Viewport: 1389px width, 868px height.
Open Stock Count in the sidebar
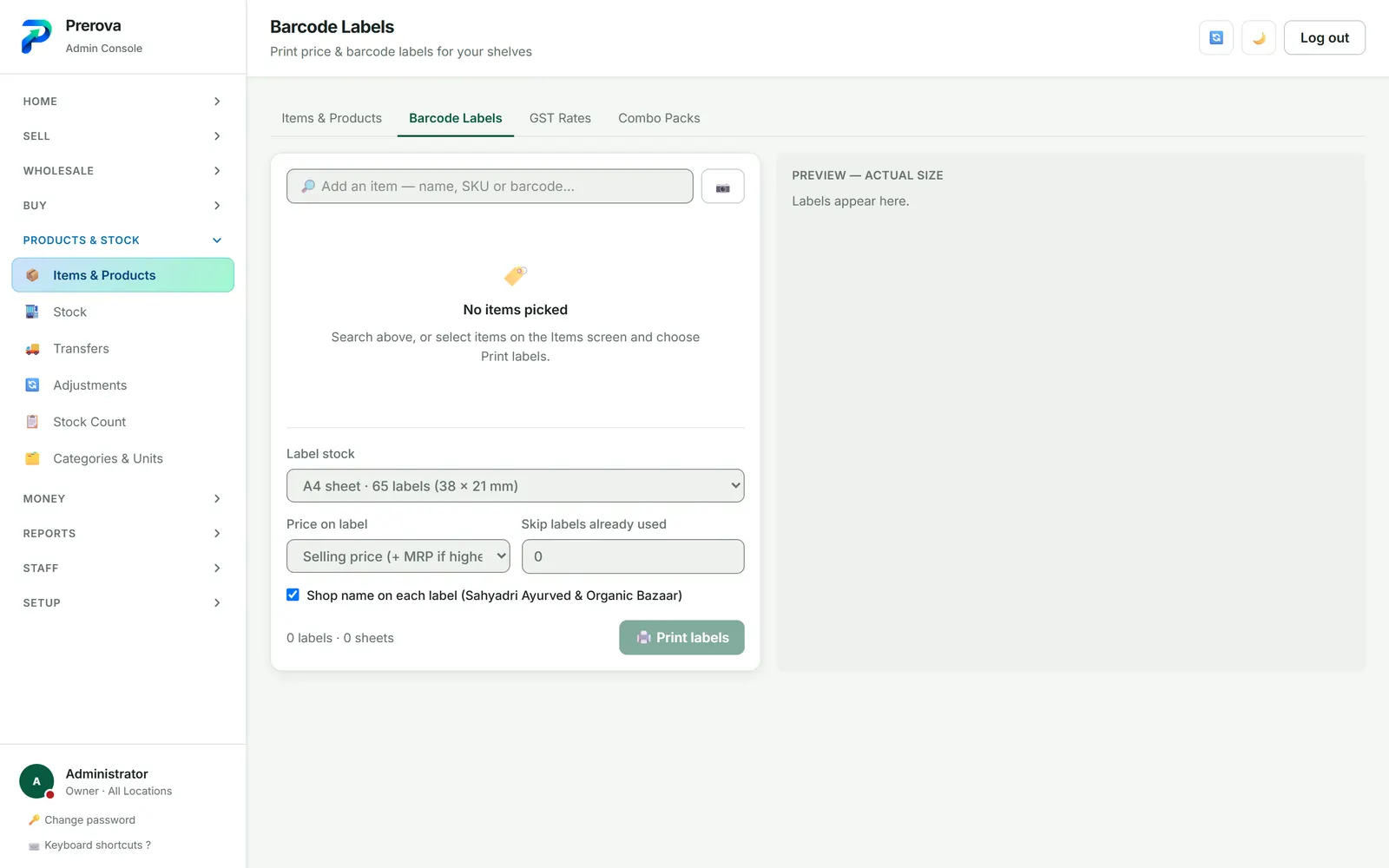122,422
